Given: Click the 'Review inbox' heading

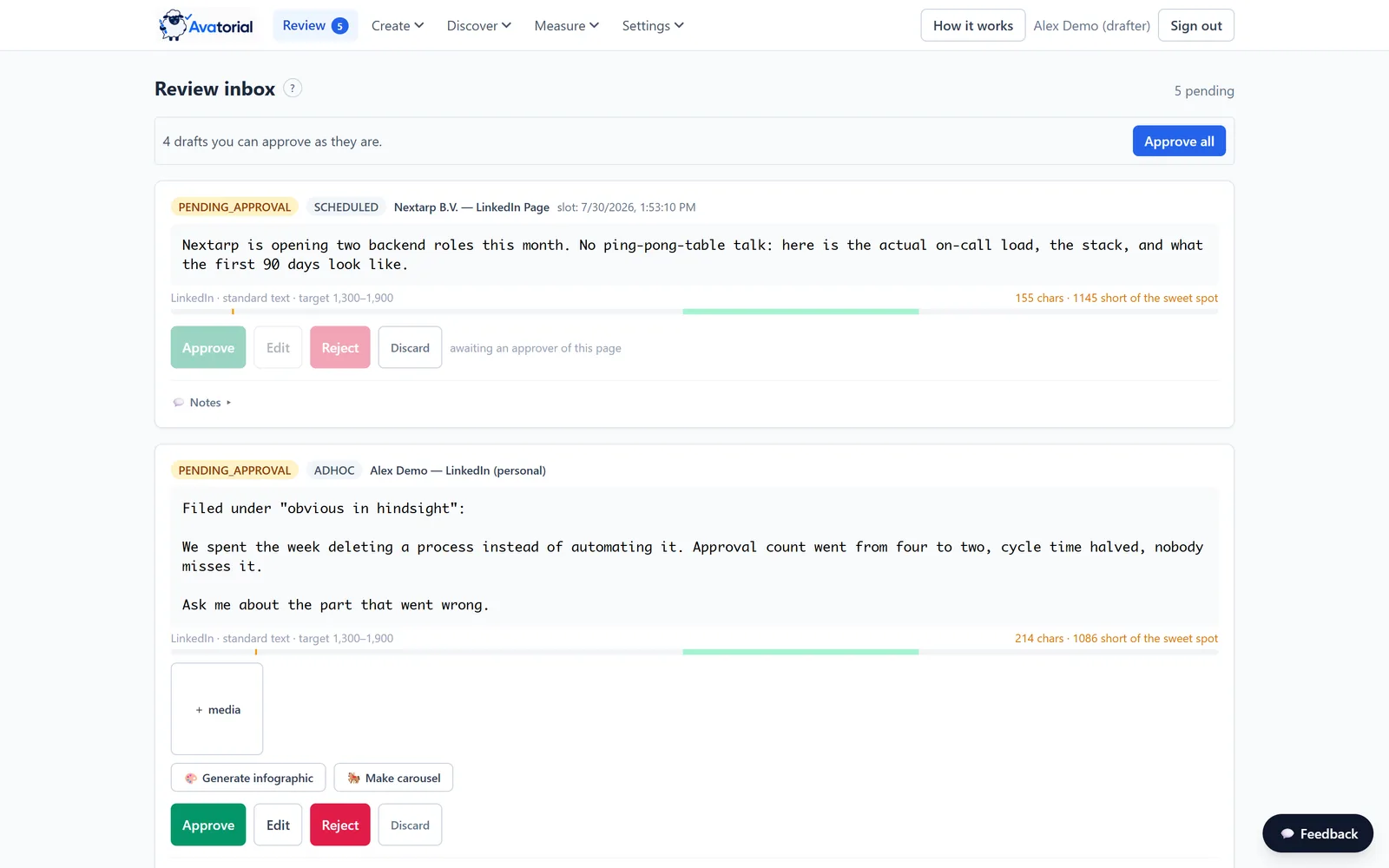Looking at the screenshot, I should tap(214, 89).
